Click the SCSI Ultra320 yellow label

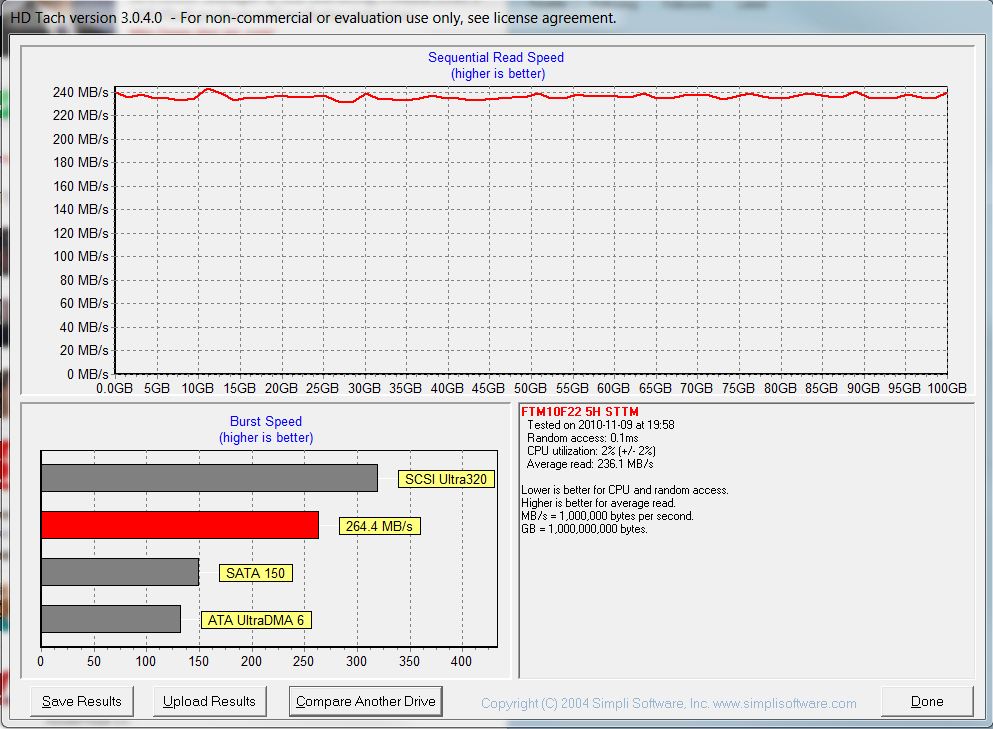[445, 479]
